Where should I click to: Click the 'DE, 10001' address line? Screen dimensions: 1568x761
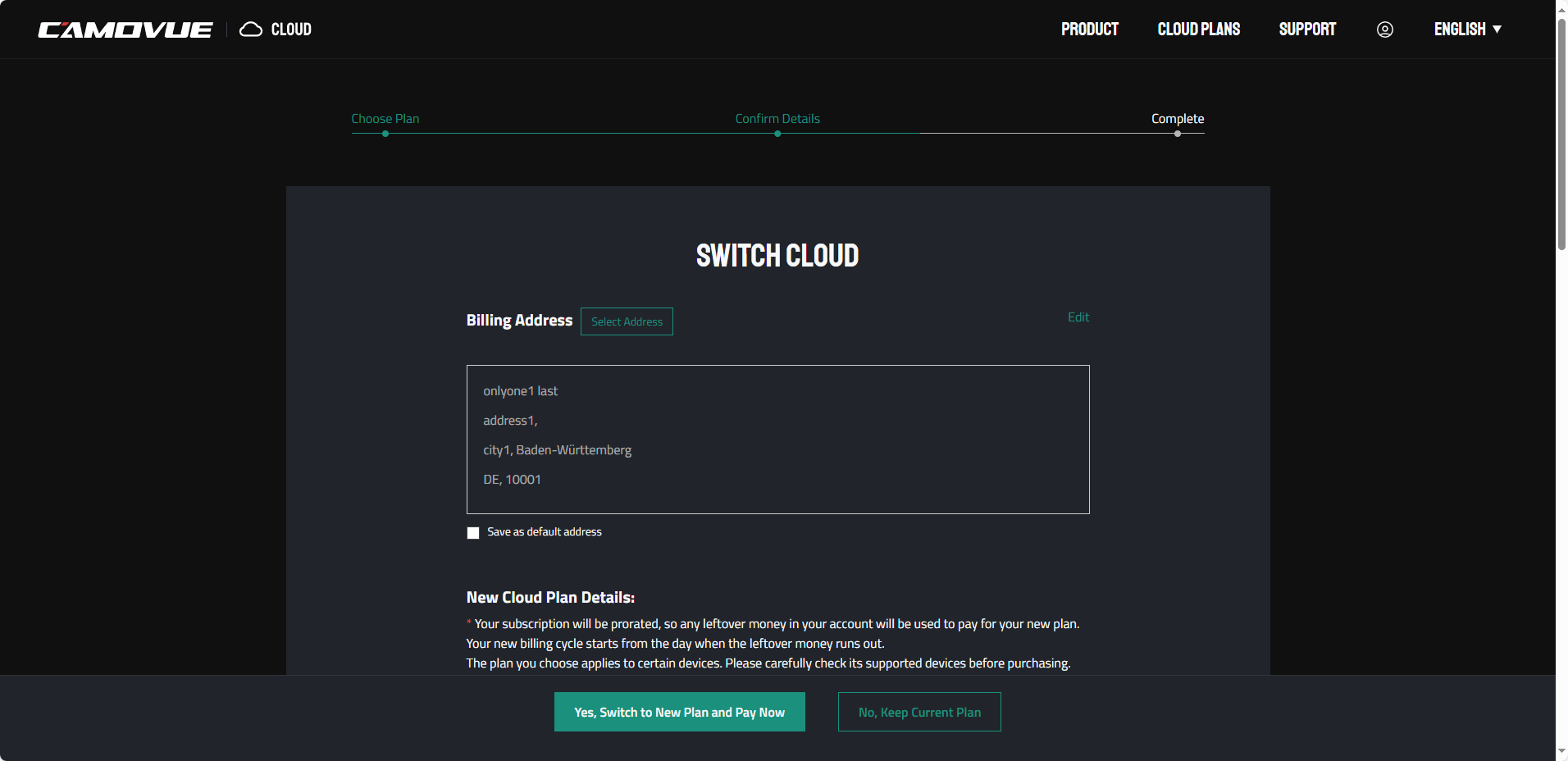point(512,480)
